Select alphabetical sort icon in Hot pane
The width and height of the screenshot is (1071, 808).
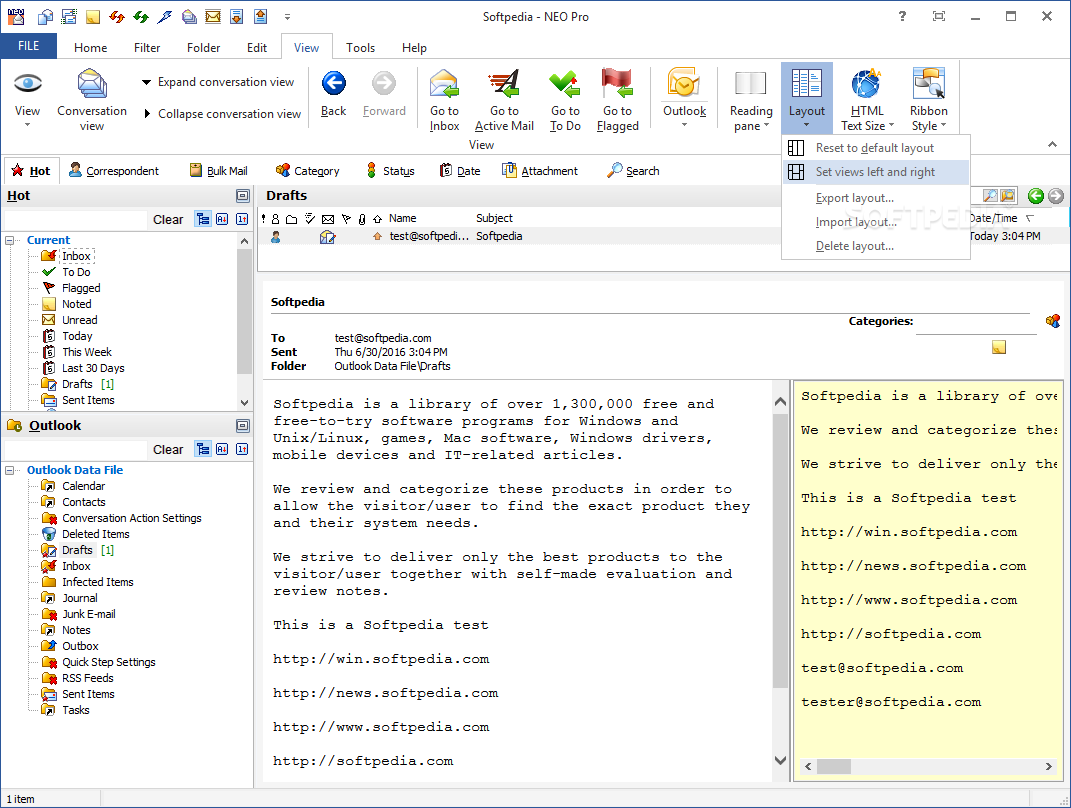coord(222,219)
